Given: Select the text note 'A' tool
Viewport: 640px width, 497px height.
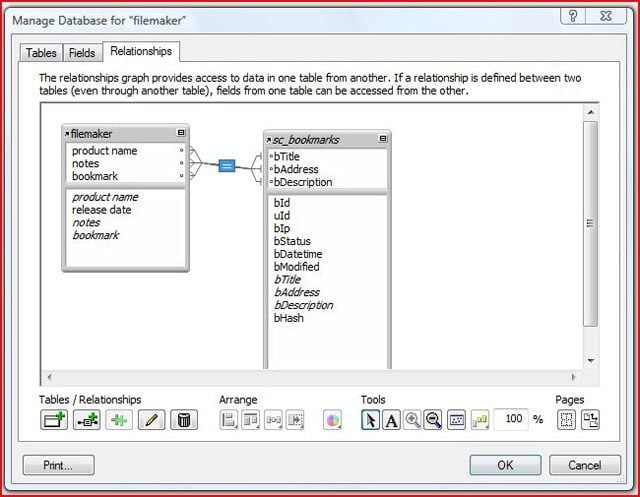Looking at the screenshot, I should 391,420.
